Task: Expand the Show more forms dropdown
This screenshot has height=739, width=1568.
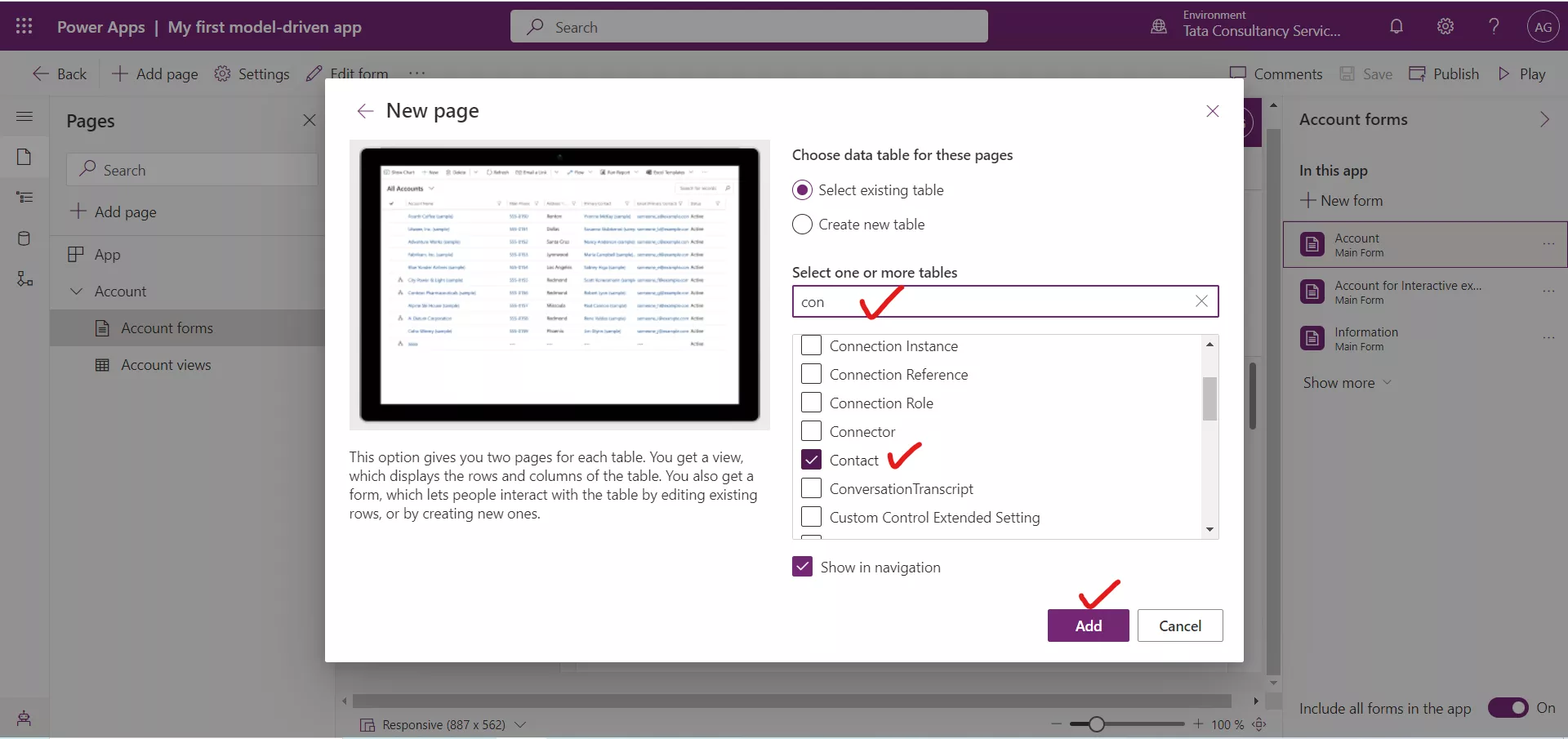Action: (1347, 382)
